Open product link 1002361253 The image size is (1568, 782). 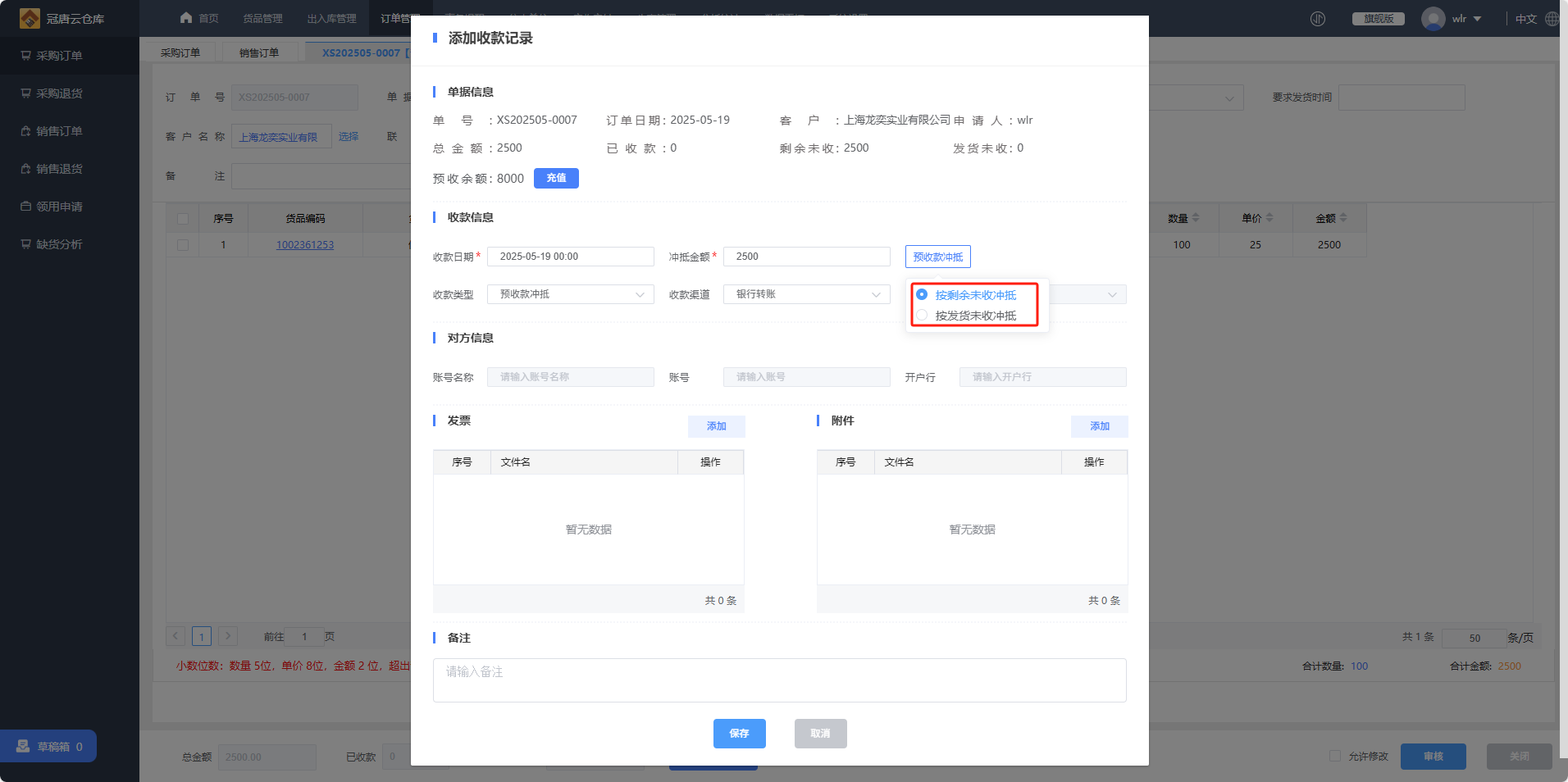[x=305, y=245]
